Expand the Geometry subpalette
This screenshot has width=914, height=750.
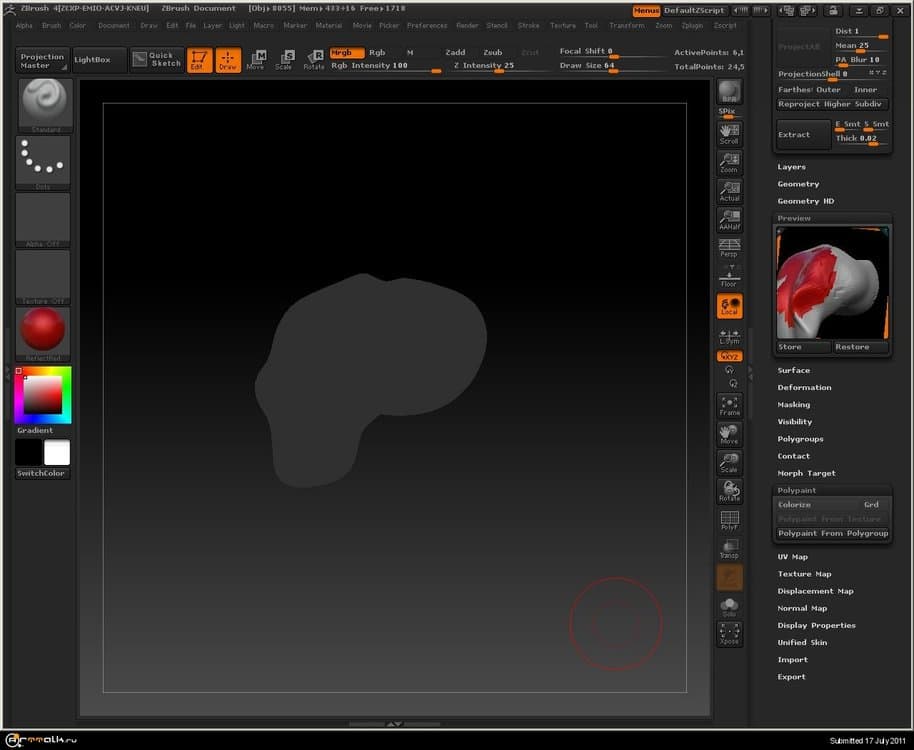pyautogui.click(x=798, y=184)
